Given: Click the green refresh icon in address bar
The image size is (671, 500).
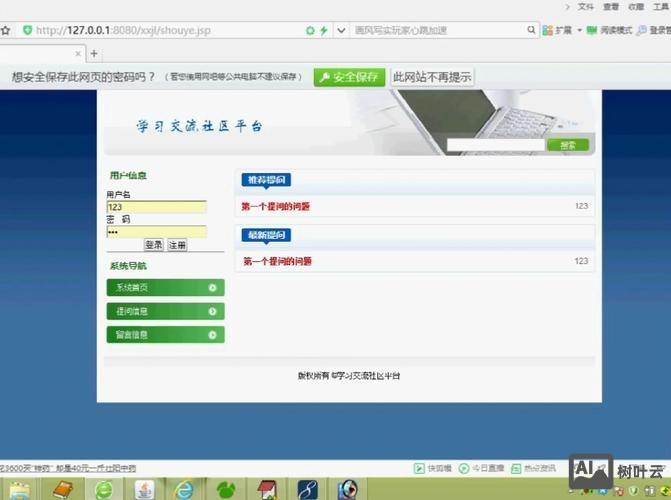Looking at the screenshot, I should [x=310, y=30].
